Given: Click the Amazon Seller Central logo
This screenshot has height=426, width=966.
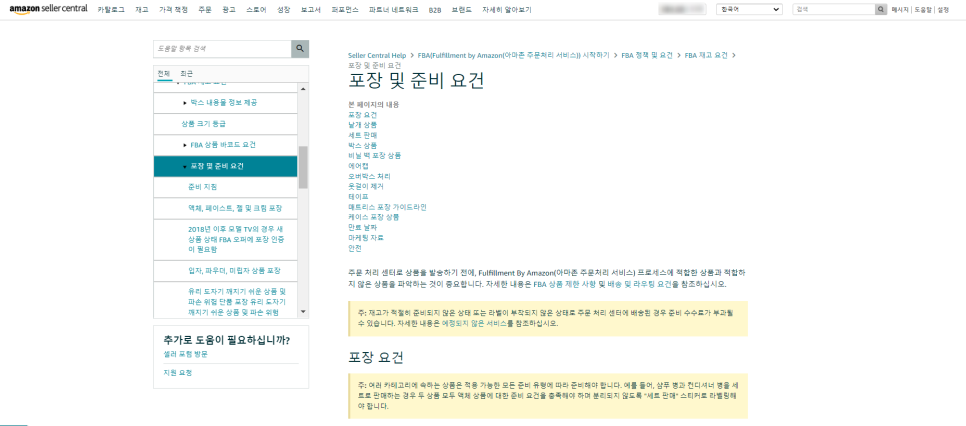Looking at the screenshot, I should pos(49,9).
